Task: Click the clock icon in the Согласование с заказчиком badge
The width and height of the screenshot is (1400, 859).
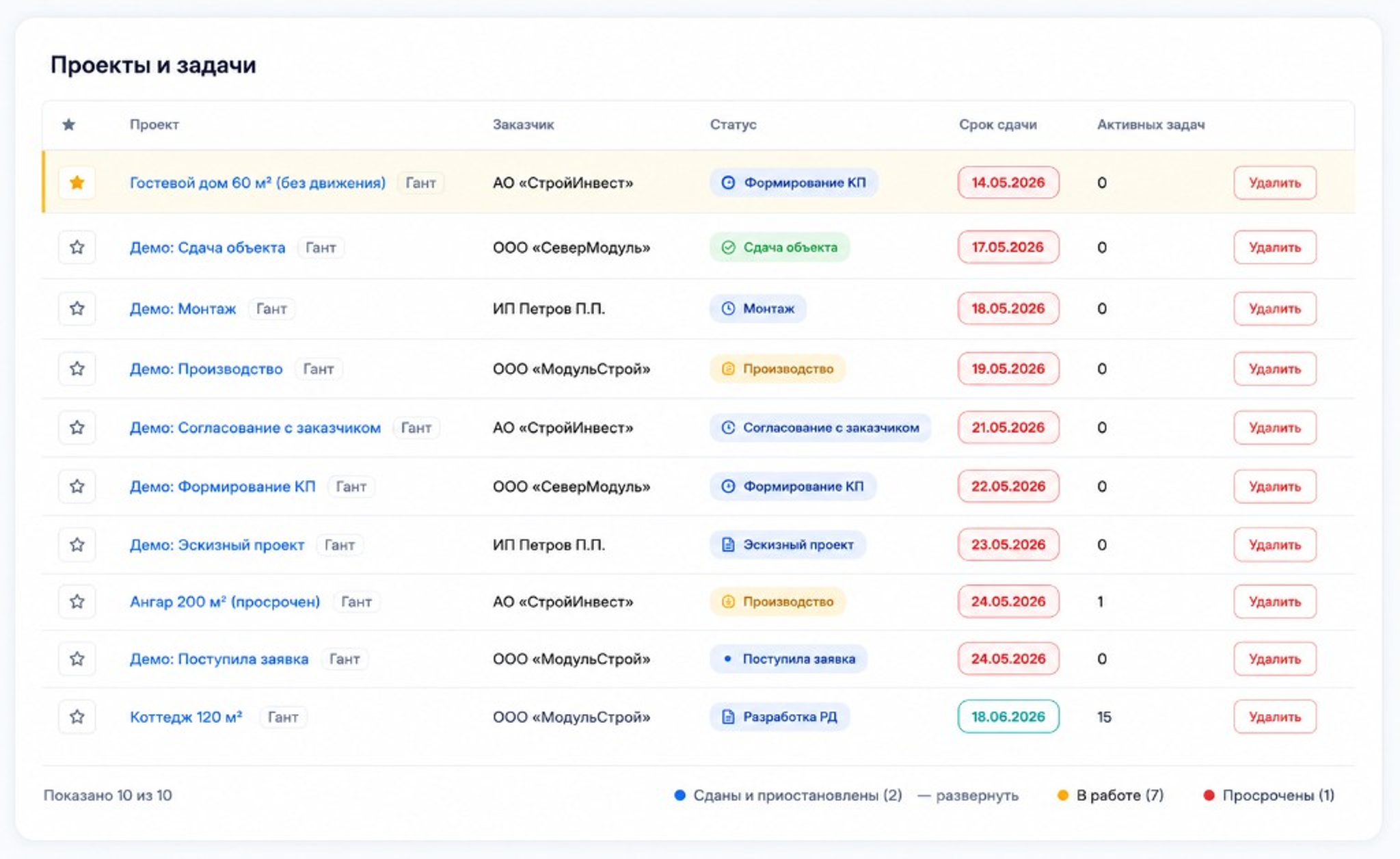Action: [x=728, y=427]
